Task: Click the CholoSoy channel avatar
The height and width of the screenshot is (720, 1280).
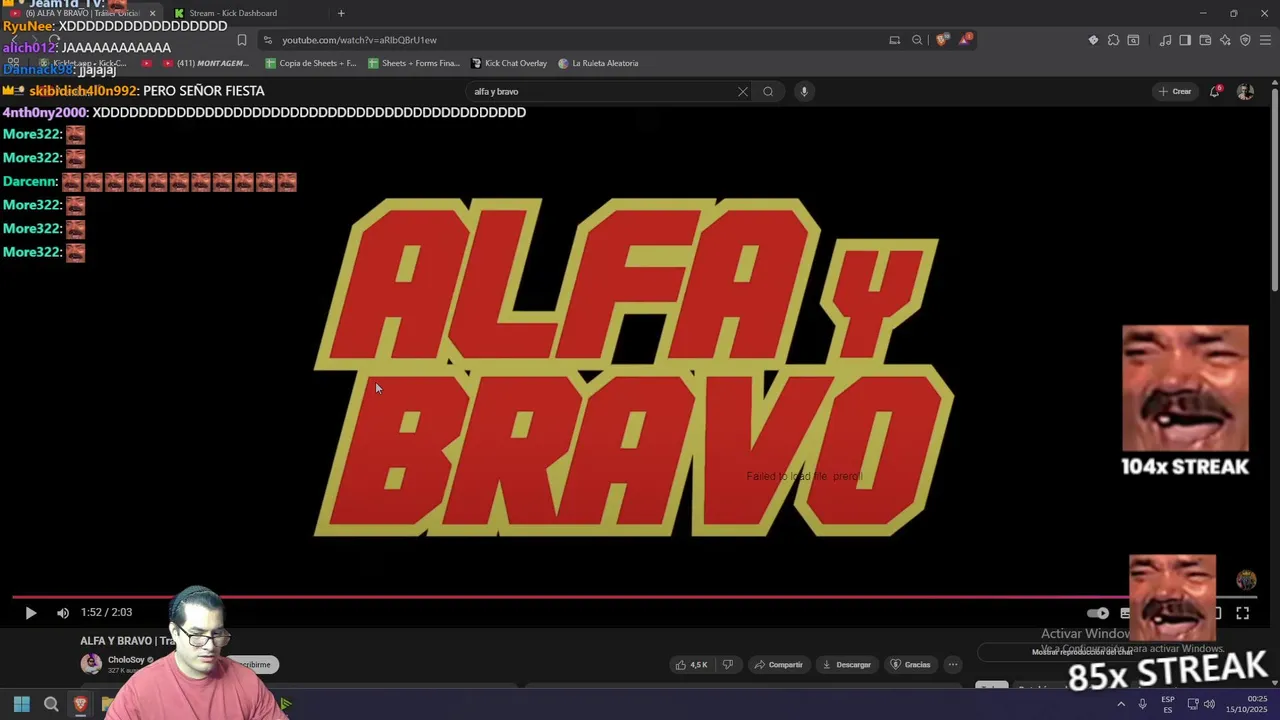Action: point(91,664)
